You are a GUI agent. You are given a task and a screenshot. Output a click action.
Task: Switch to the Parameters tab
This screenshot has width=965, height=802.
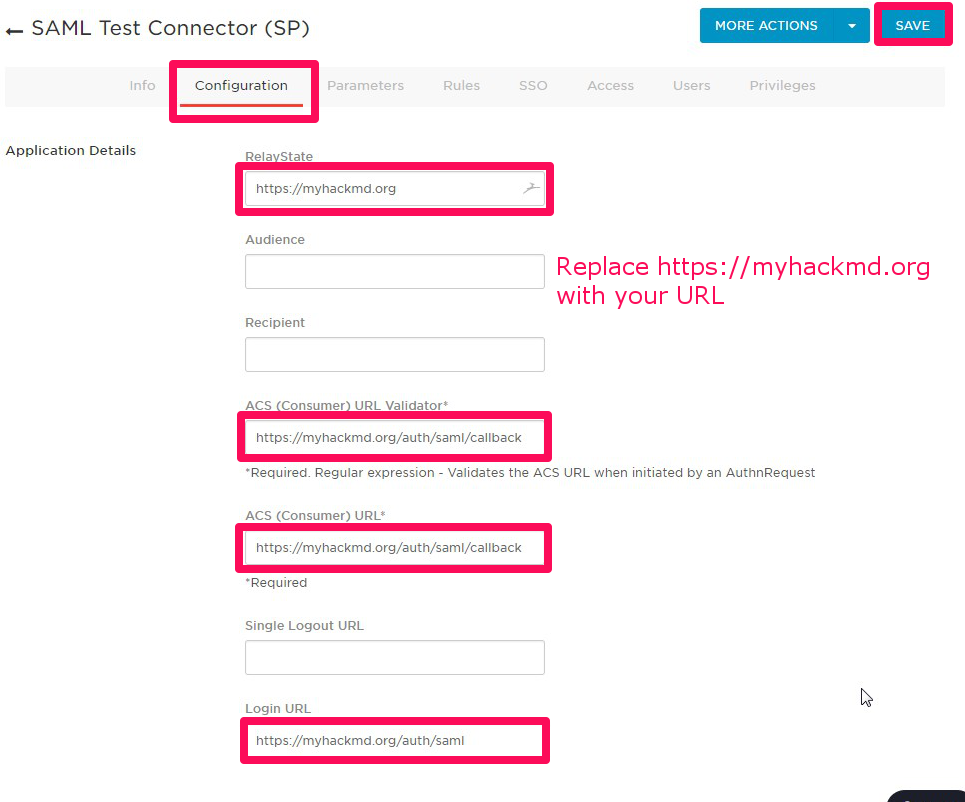tap(365, 86)
